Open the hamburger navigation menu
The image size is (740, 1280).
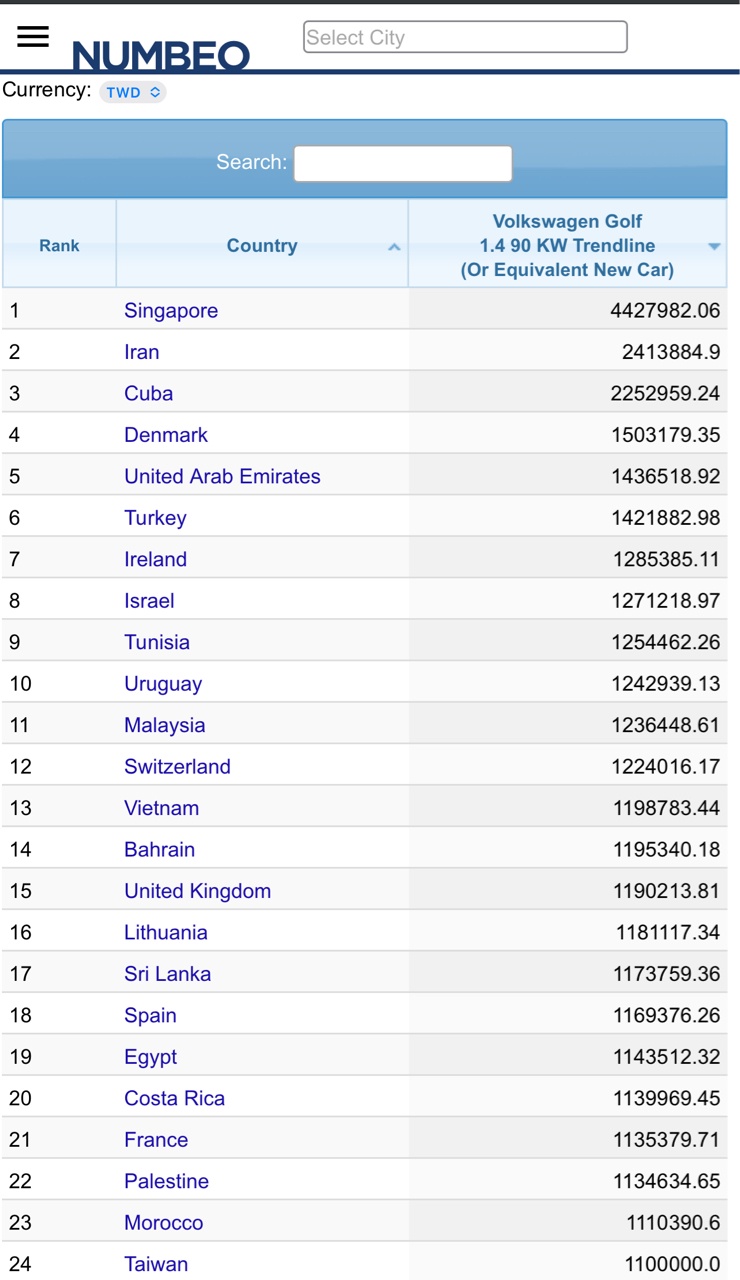point(33,37)
